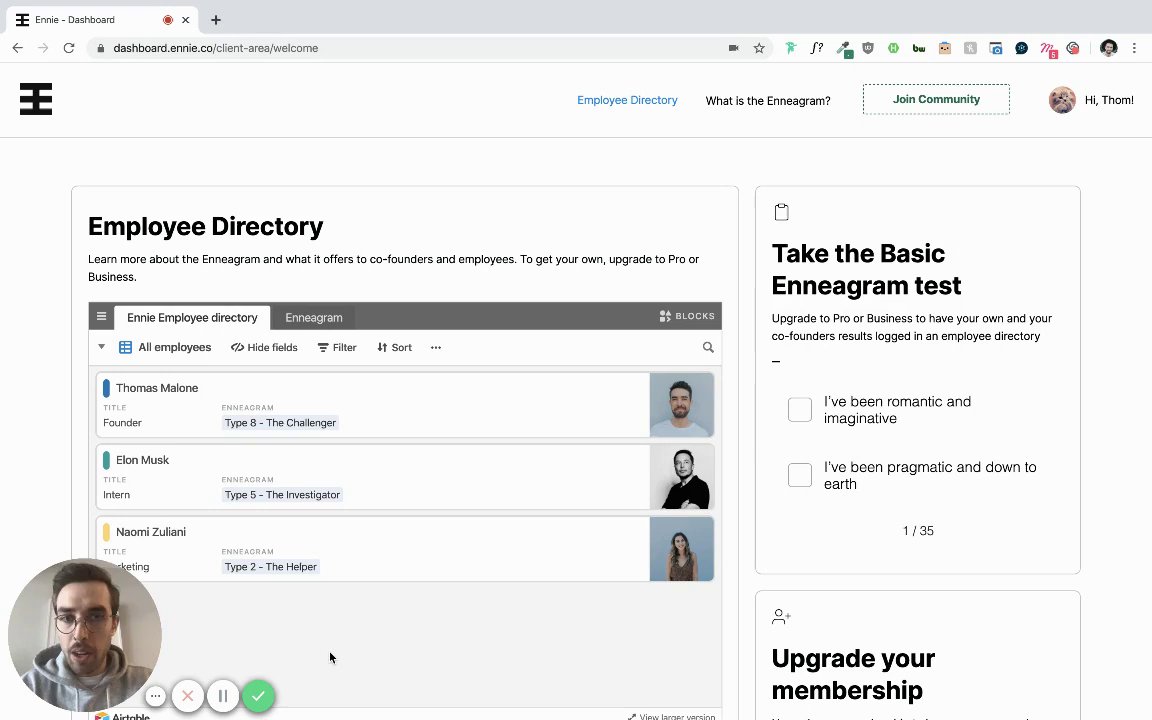Click the '1 / 35' progress indicator
The width and height of the screenshot is (1152, 720).
[x=918, y=530]
